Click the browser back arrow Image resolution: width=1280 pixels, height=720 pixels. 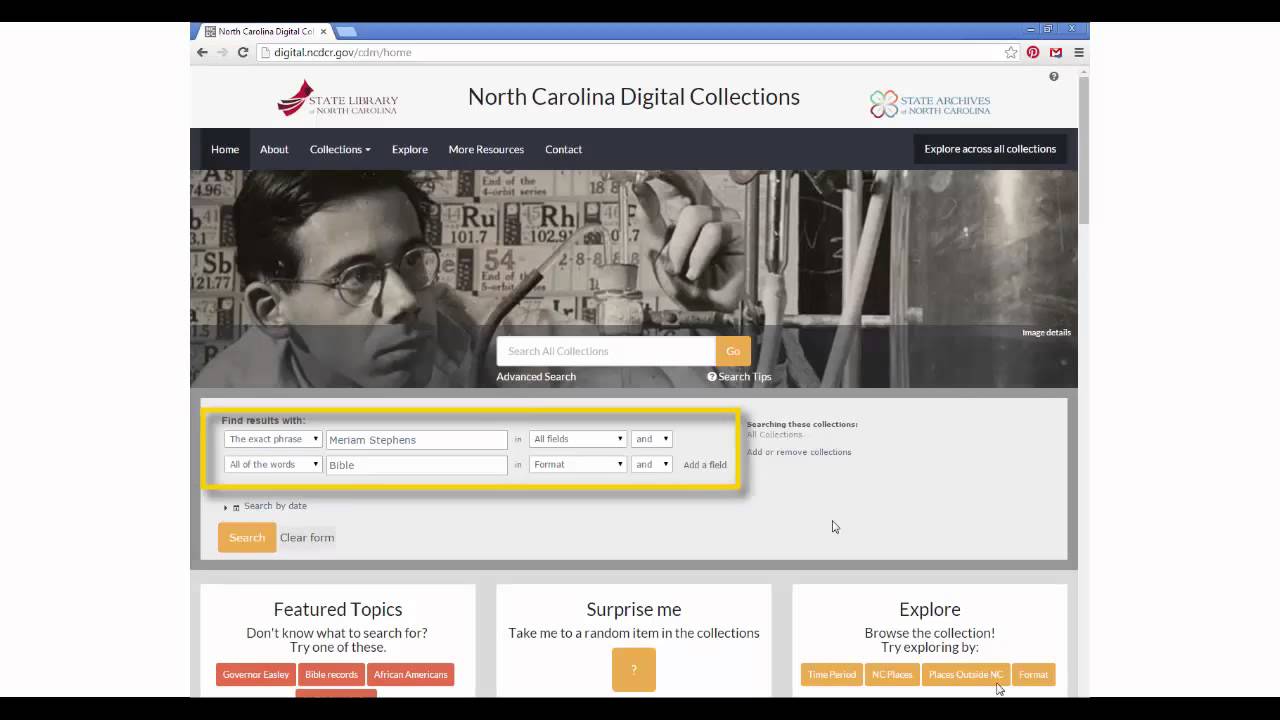click(202, 52)
